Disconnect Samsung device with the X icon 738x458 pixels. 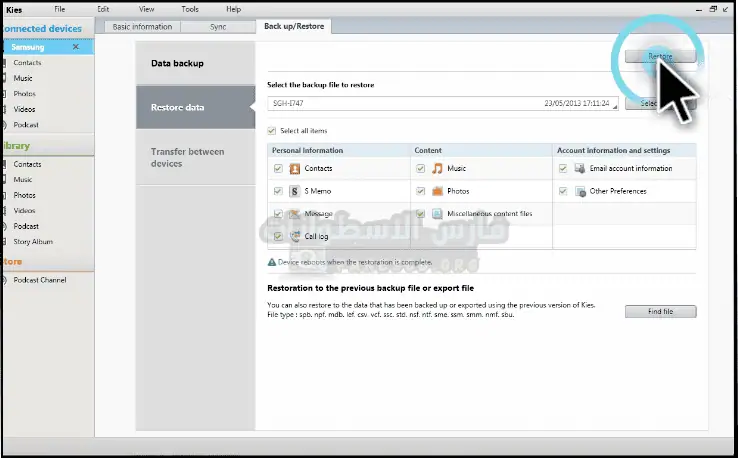[76, 47]
